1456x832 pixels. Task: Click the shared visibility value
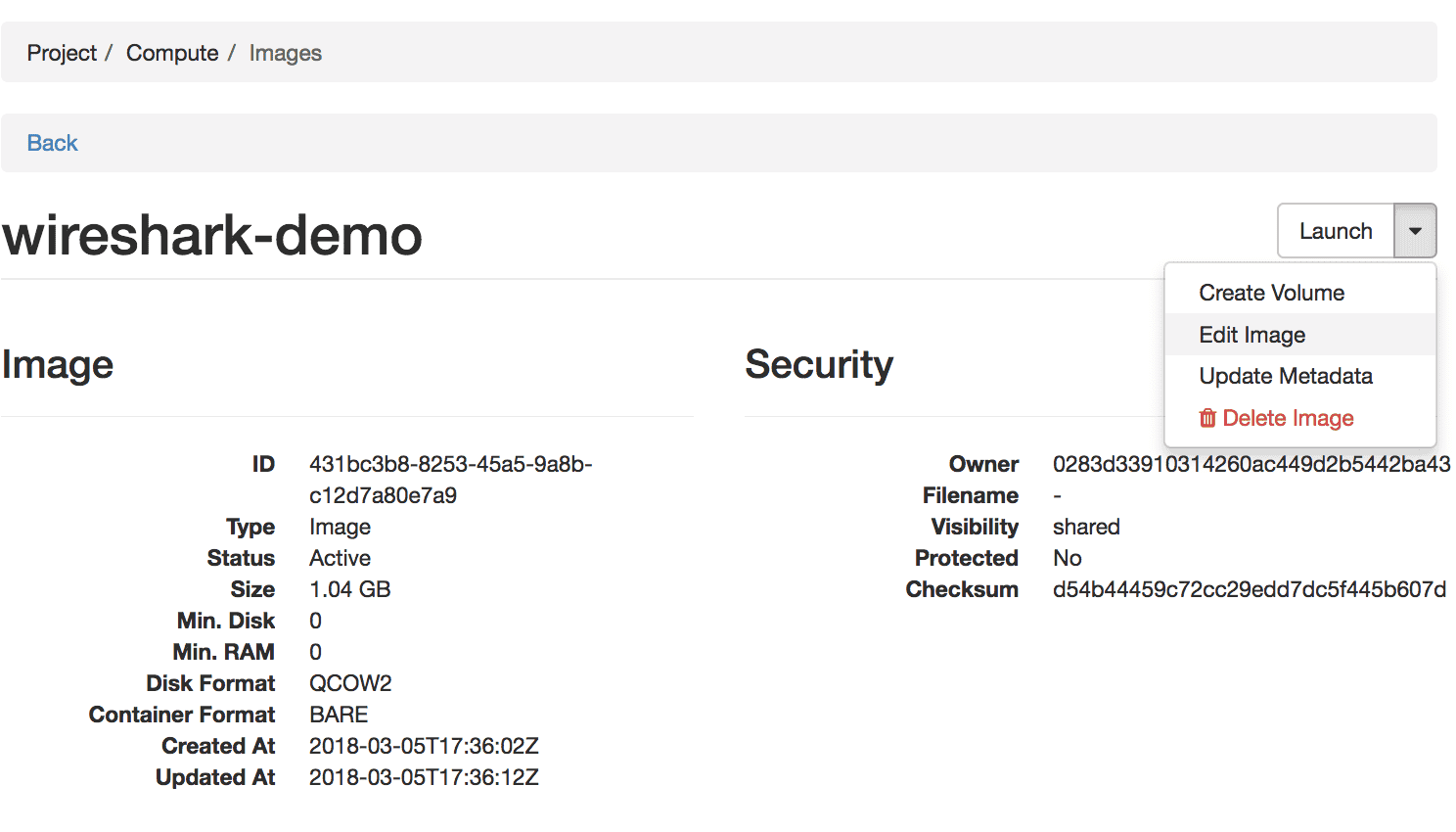1086,527
